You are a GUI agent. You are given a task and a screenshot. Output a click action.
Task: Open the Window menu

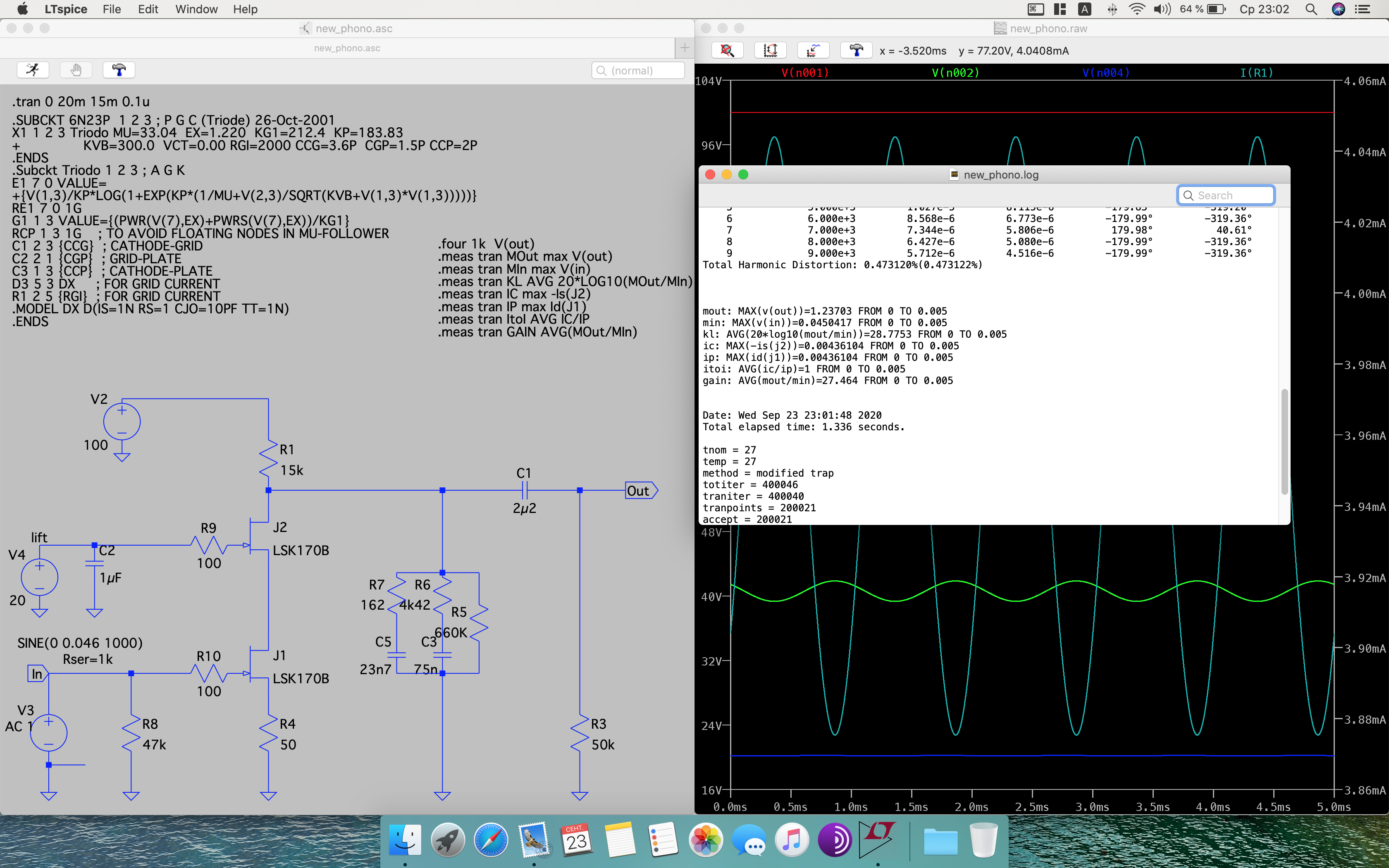(196, 9)
